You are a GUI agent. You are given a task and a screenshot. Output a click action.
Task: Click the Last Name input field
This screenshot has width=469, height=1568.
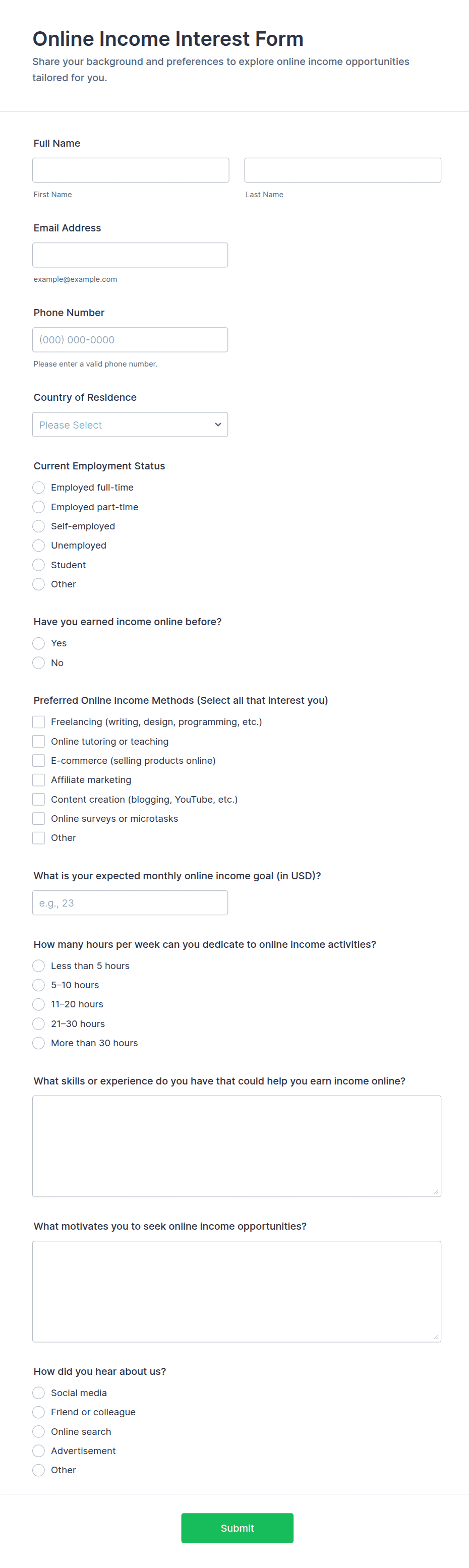(x=342, y=170)
